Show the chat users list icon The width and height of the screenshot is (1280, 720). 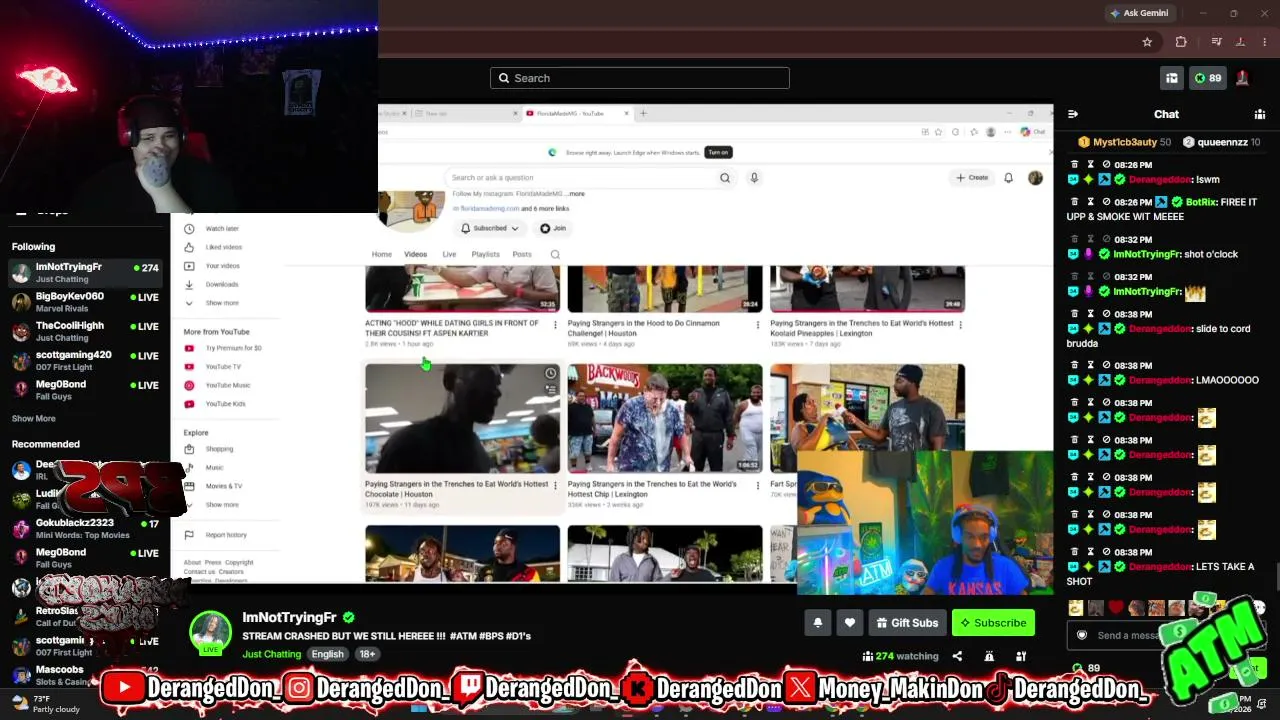tap(1260, 114)
